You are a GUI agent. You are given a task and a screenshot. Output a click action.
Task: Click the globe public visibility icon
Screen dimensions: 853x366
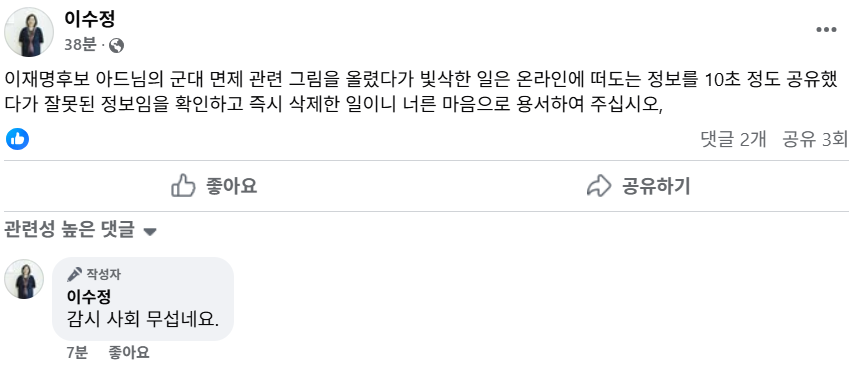point(116,46)
